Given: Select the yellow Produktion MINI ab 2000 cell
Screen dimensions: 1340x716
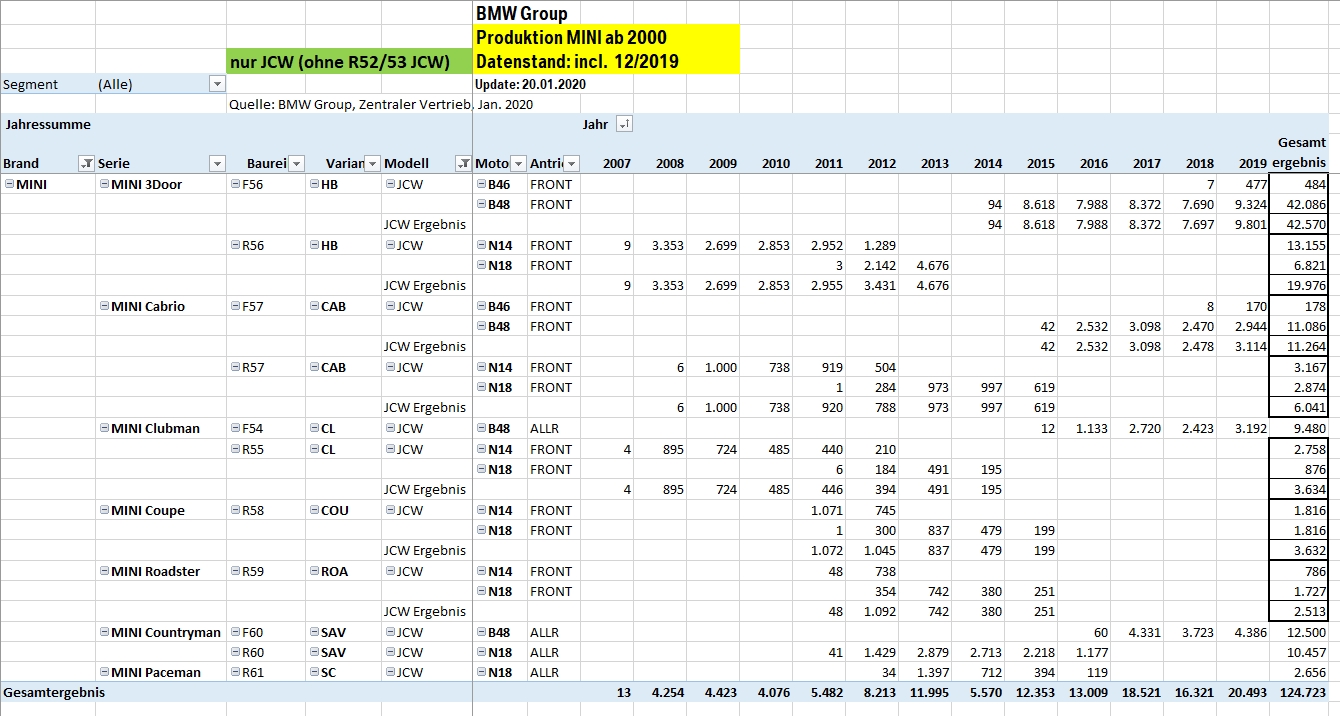Looking at the screenshot, I should pos(606,38).
